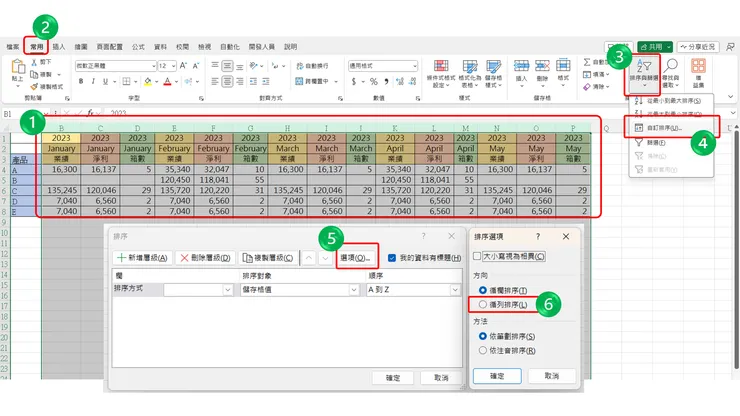Apply comma style number format
Image resolution: width=740 pixels, height=416 pixels.
click(387, 82)
